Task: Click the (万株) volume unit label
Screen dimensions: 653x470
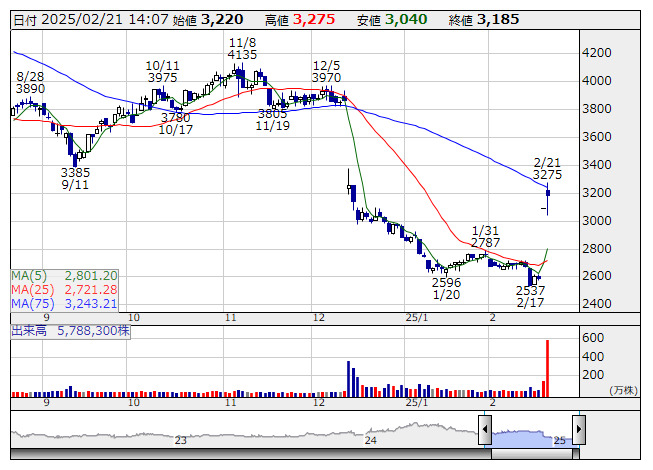Action: (623, 390)
